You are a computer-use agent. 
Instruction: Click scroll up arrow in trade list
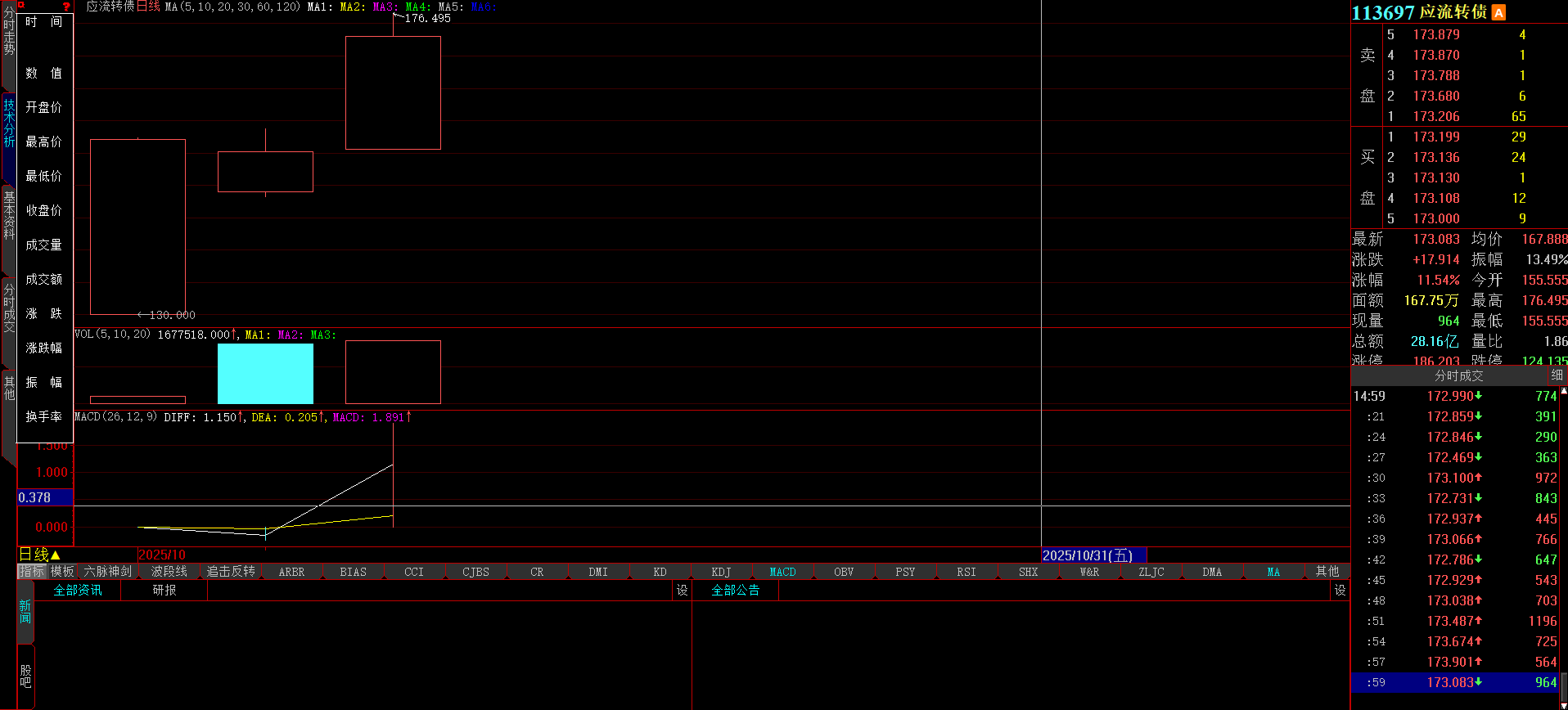click(x=1564, y=392)
